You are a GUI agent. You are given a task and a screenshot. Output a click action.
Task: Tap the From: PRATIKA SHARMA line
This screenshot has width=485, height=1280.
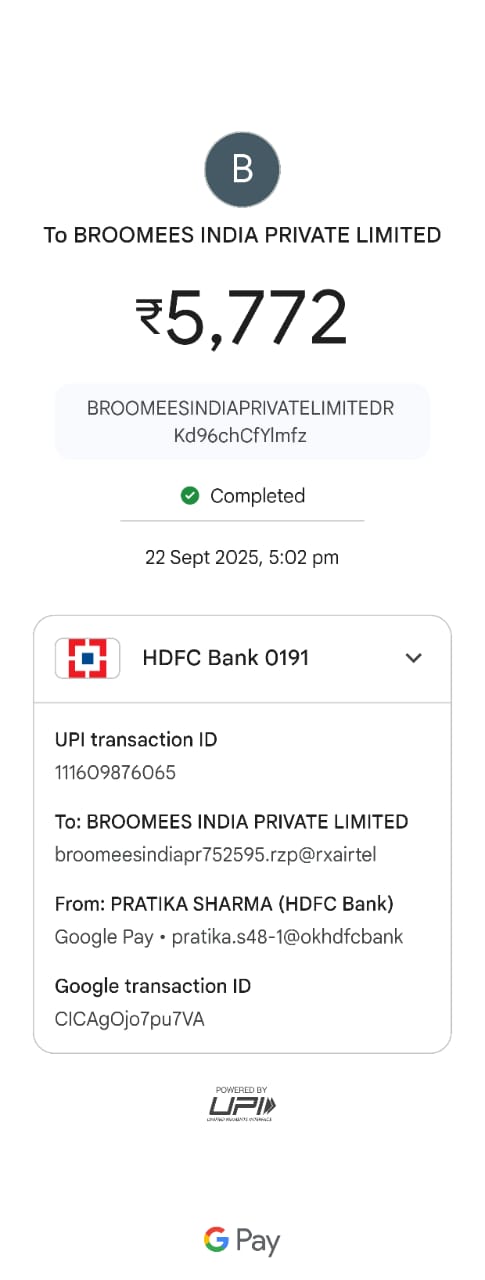pyautogui.click(x=224, y=904)
